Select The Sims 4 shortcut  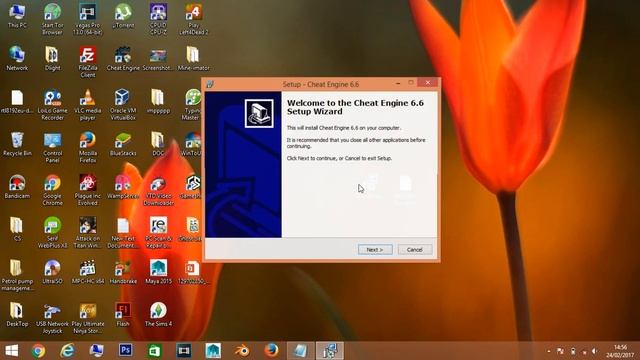pyautogui.click(x=158, y=314)
